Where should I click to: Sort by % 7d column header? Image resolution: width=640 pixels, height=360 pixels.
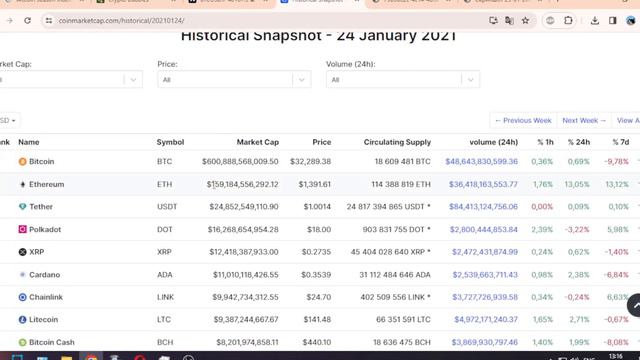point(620,142)
